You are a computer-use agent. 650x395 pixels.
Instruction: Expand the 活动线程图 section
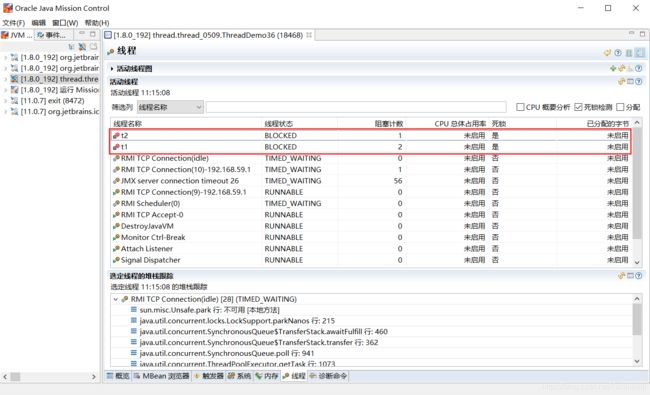112,69
